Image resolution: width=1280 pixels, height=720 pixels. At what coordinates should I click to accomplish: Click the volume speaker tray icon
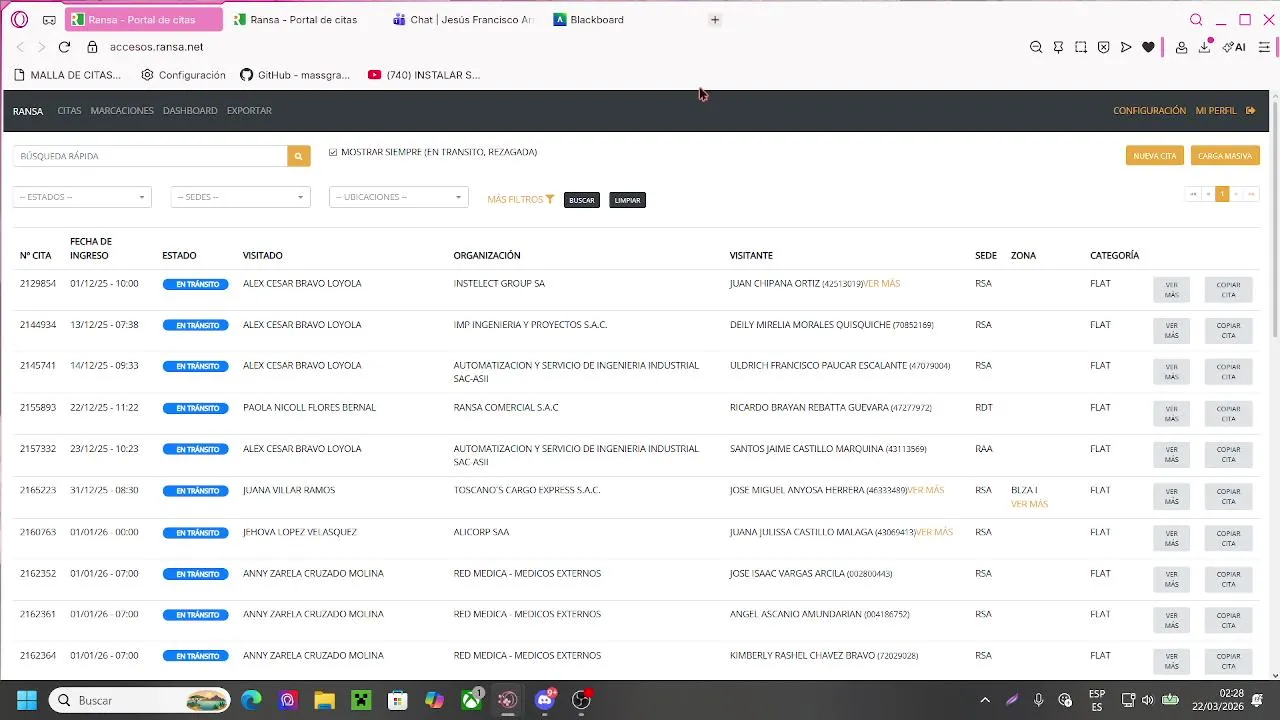(1147, 700)
